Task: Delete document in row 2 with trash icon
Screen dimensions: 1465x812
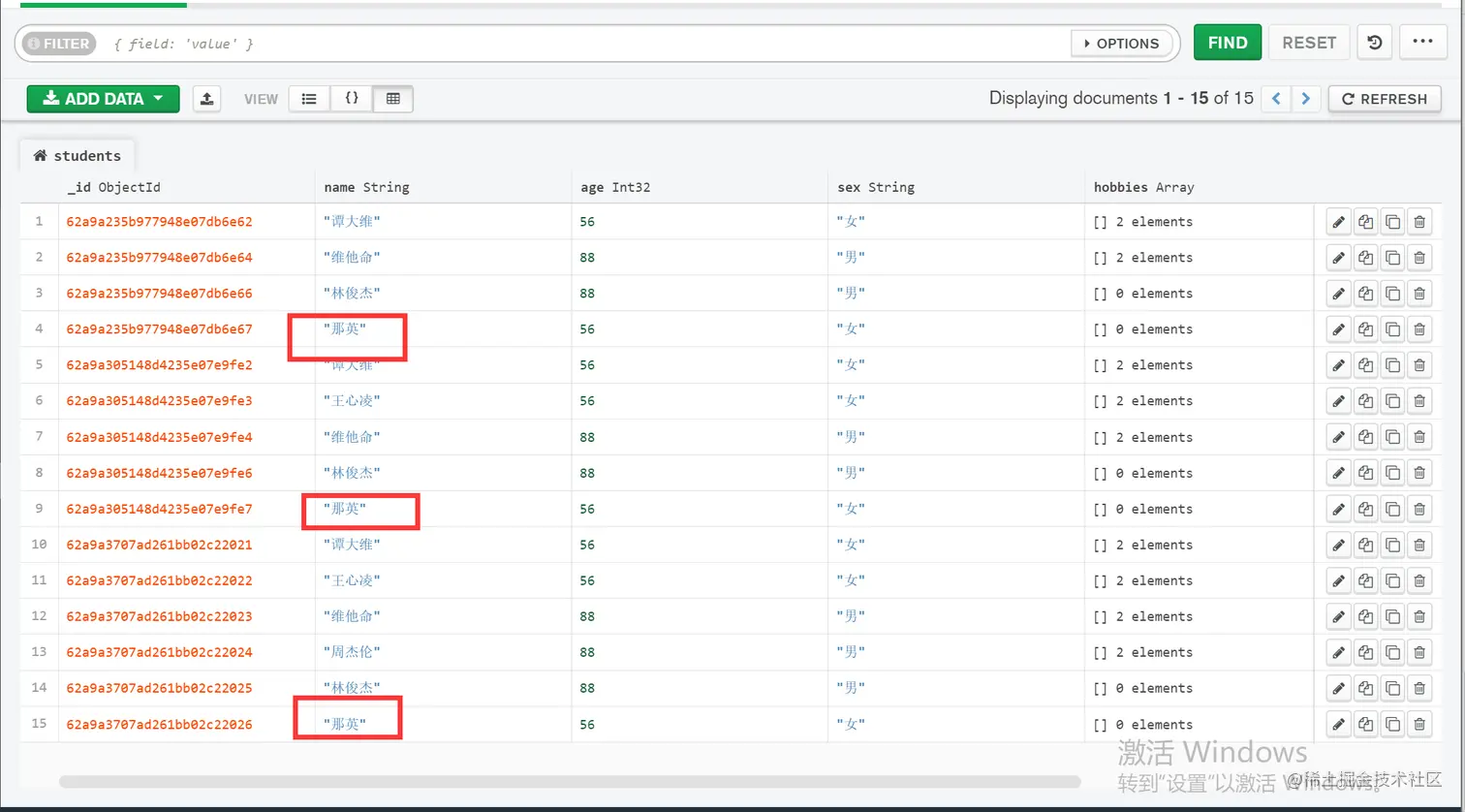Action: tap(1419, 258)
